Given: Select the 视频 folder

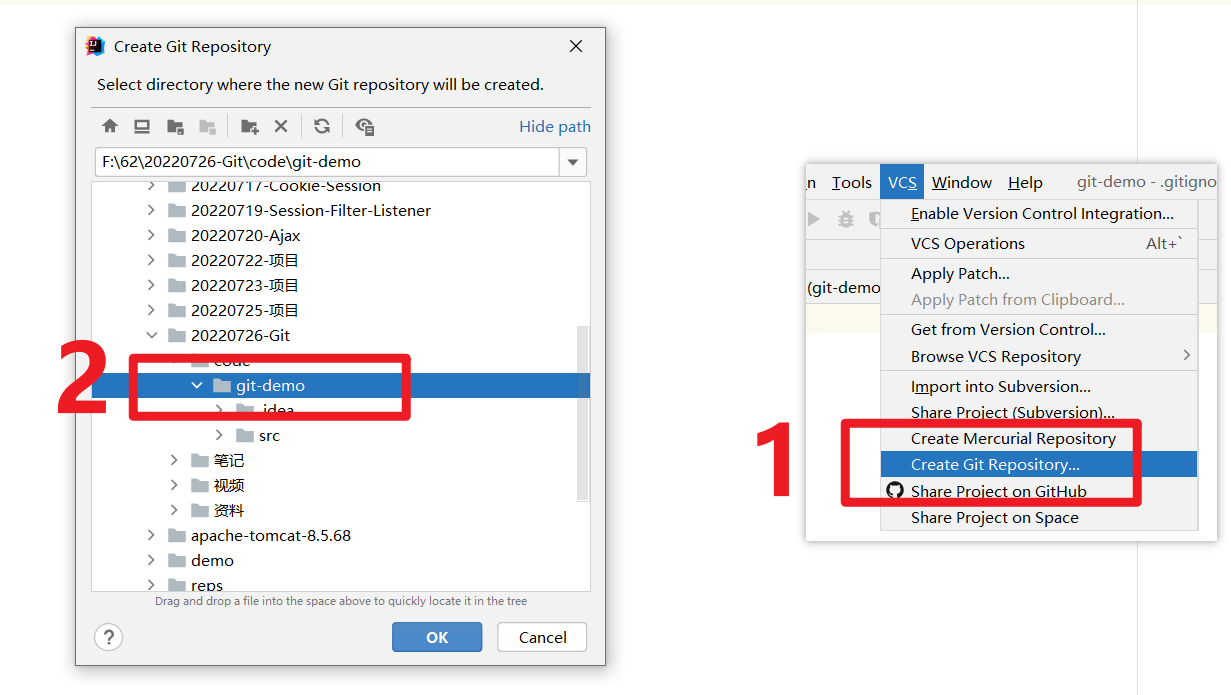Looking at the screenshot, I should 341,485.
